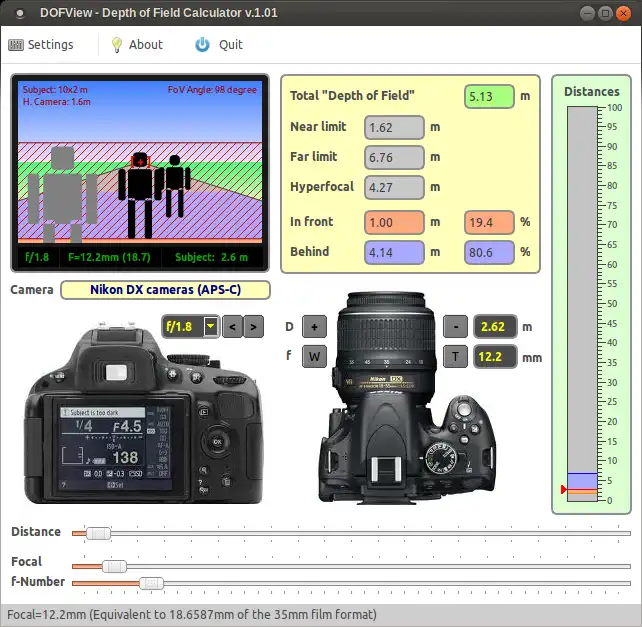Click the 12.2 focal length field
The width and height of the screenshot is (642, 627).
(495, 357)
